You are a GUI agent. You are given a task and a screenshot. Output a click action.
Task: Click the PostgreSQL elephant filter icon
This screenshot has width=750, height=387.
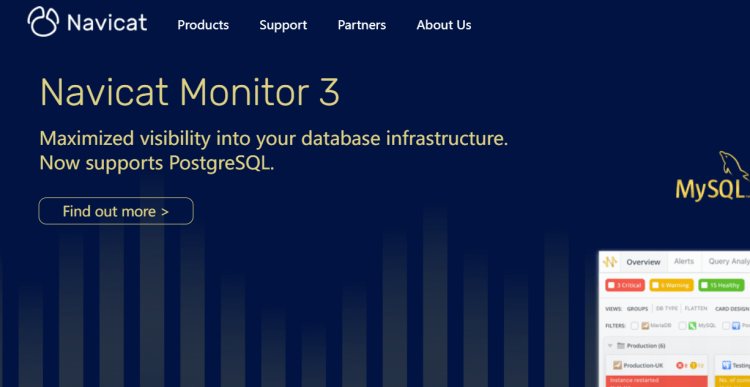coord(736,326)
